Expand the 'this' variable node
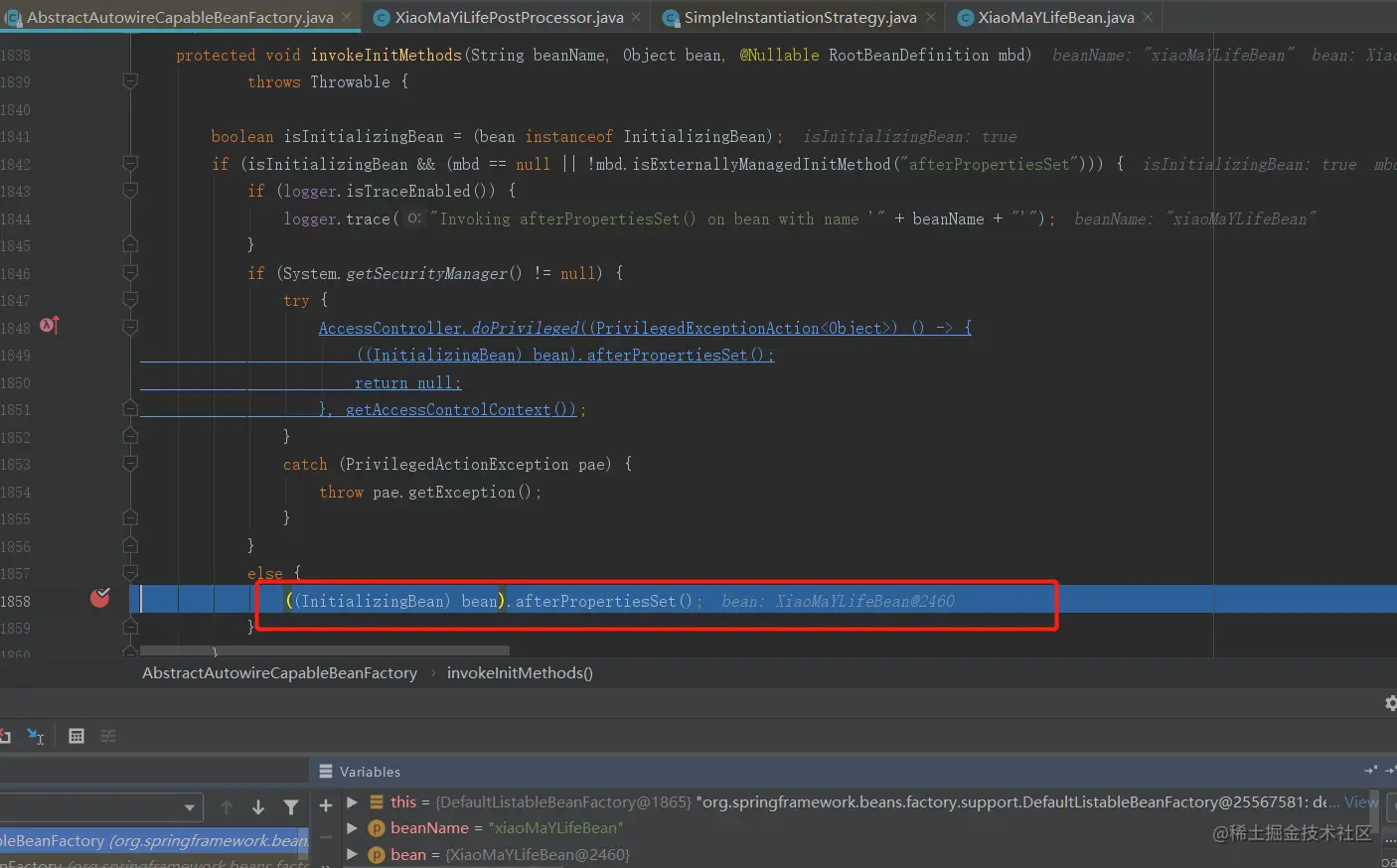The image size is (1397, 868). 352,801
